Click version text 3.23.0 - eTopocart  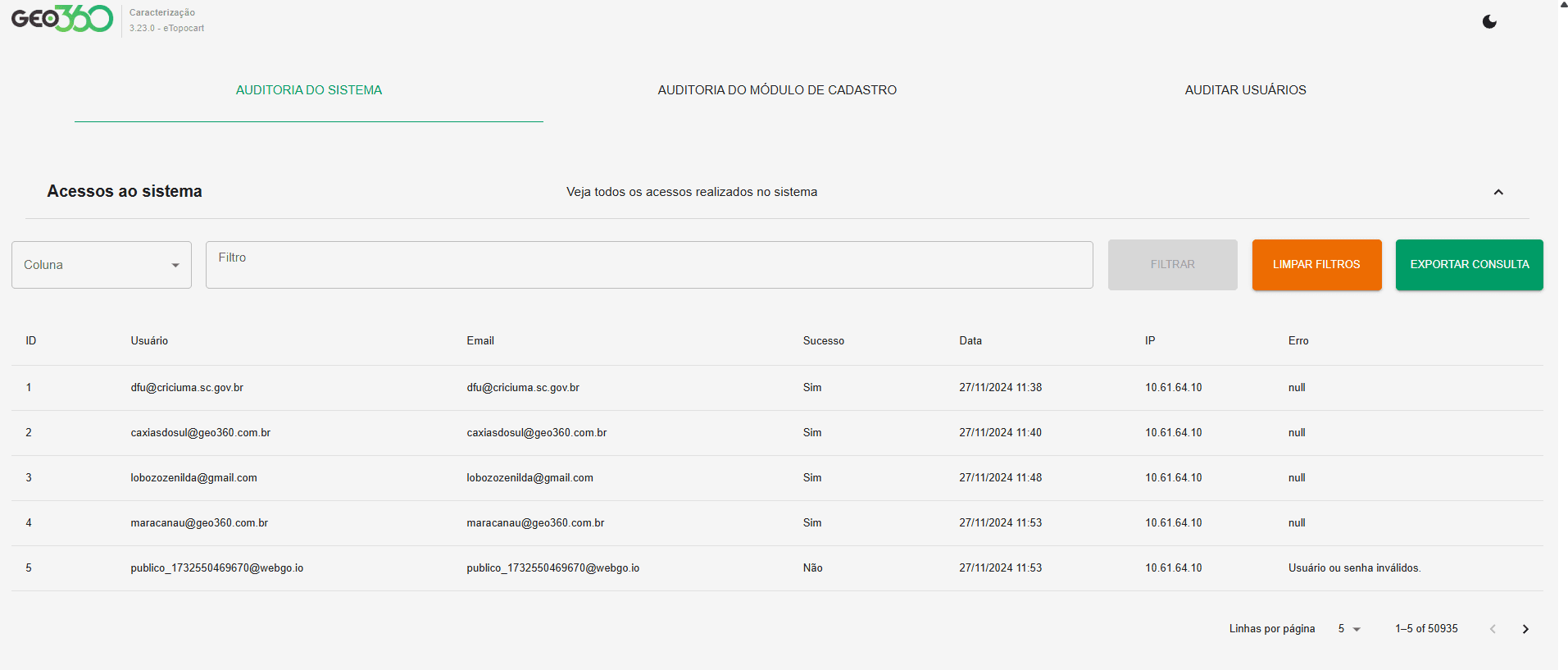(x=166, y=28)
